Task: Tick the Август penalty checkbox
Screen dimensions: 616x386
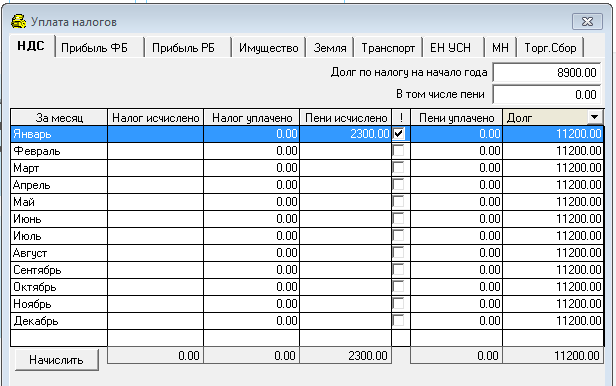Action: coord(398,252)
